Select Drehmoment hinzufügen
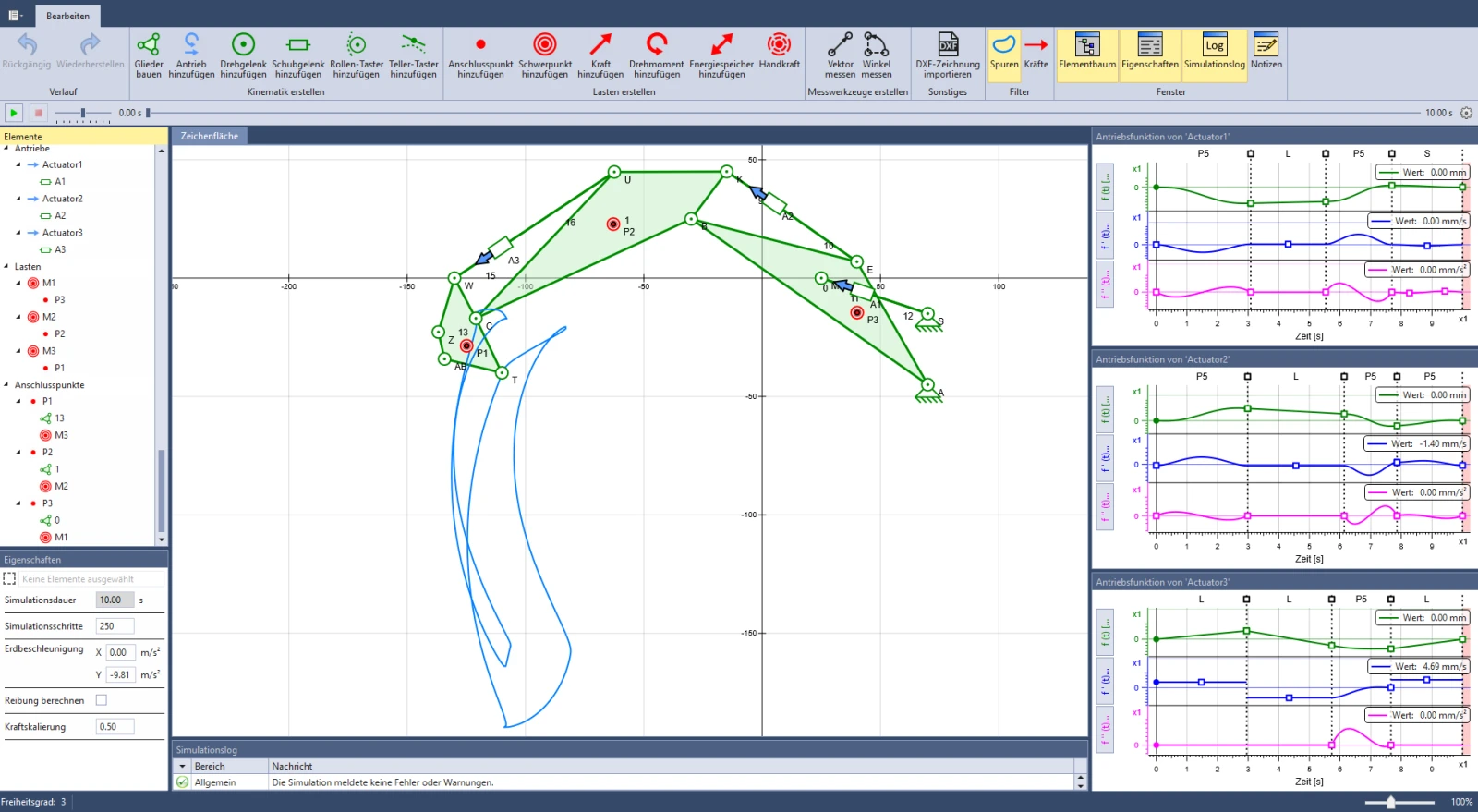The height and width of the screenshot is (812, 1478). (x=657, y=55)
